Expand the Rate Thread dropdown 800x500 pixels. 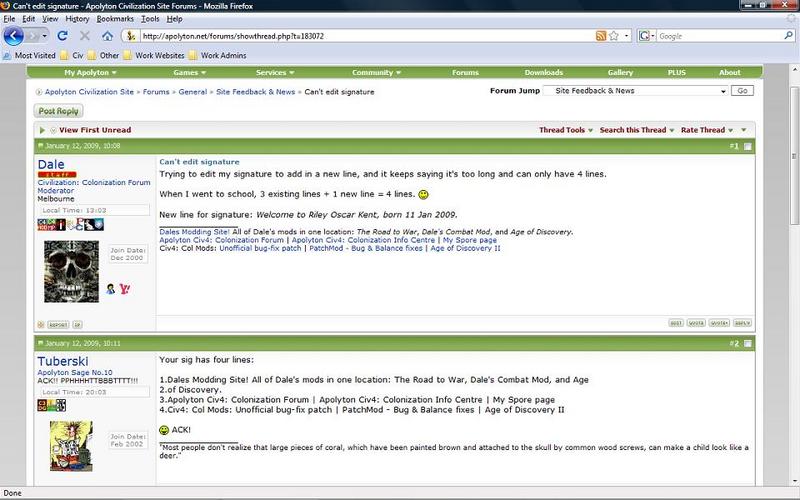[706, 130]
